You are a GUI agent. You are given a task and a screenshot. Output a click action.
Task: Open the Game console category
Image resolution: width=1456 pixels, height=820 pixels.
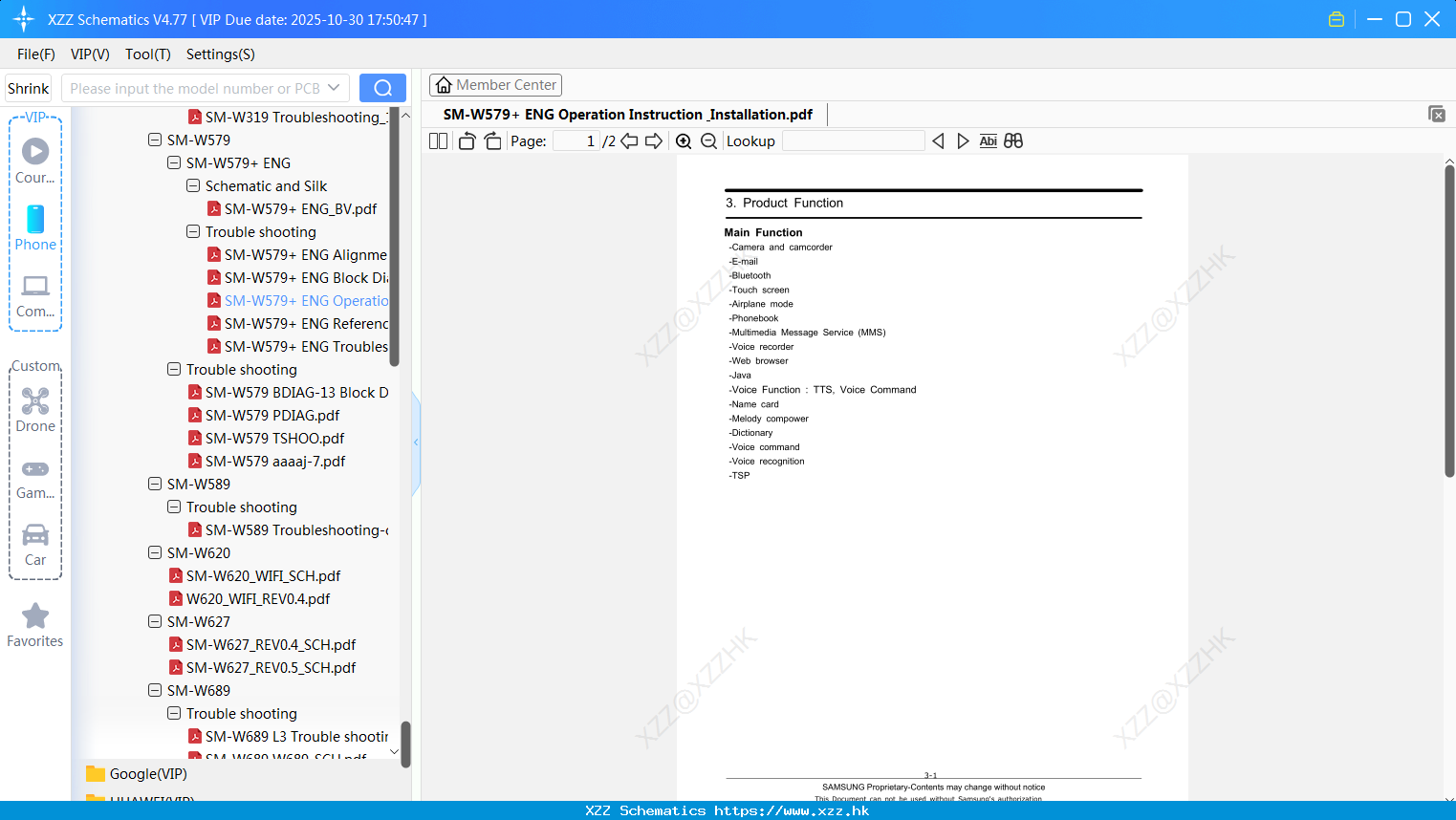coord(35,478)
